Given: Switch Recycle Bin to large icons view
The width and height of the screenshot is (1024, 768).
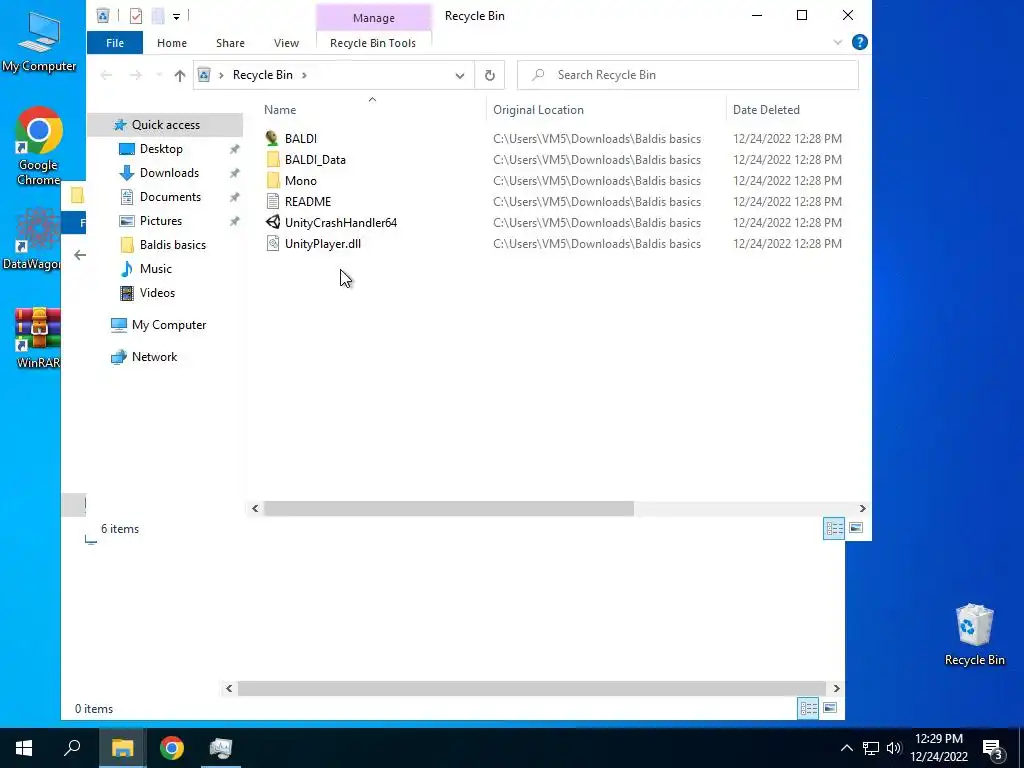Looking at the screenshot, I should [856, 528].
